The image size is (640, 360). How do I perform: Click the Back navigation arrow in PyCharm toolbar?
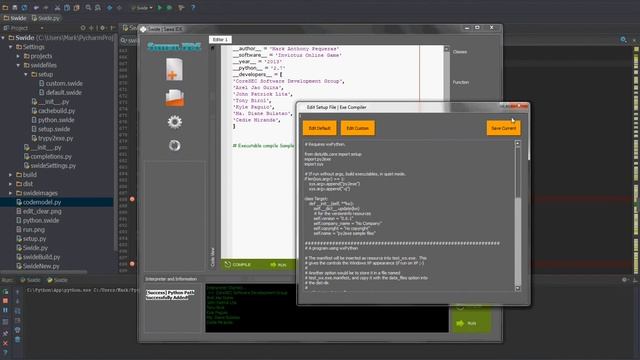coord(109,7)
